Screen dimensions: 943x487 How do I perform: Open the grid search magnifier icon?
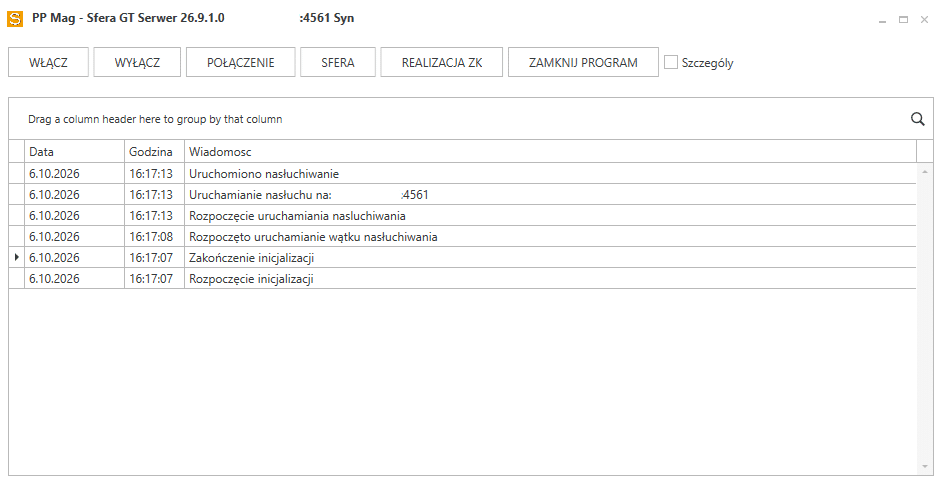pos(918,119)
